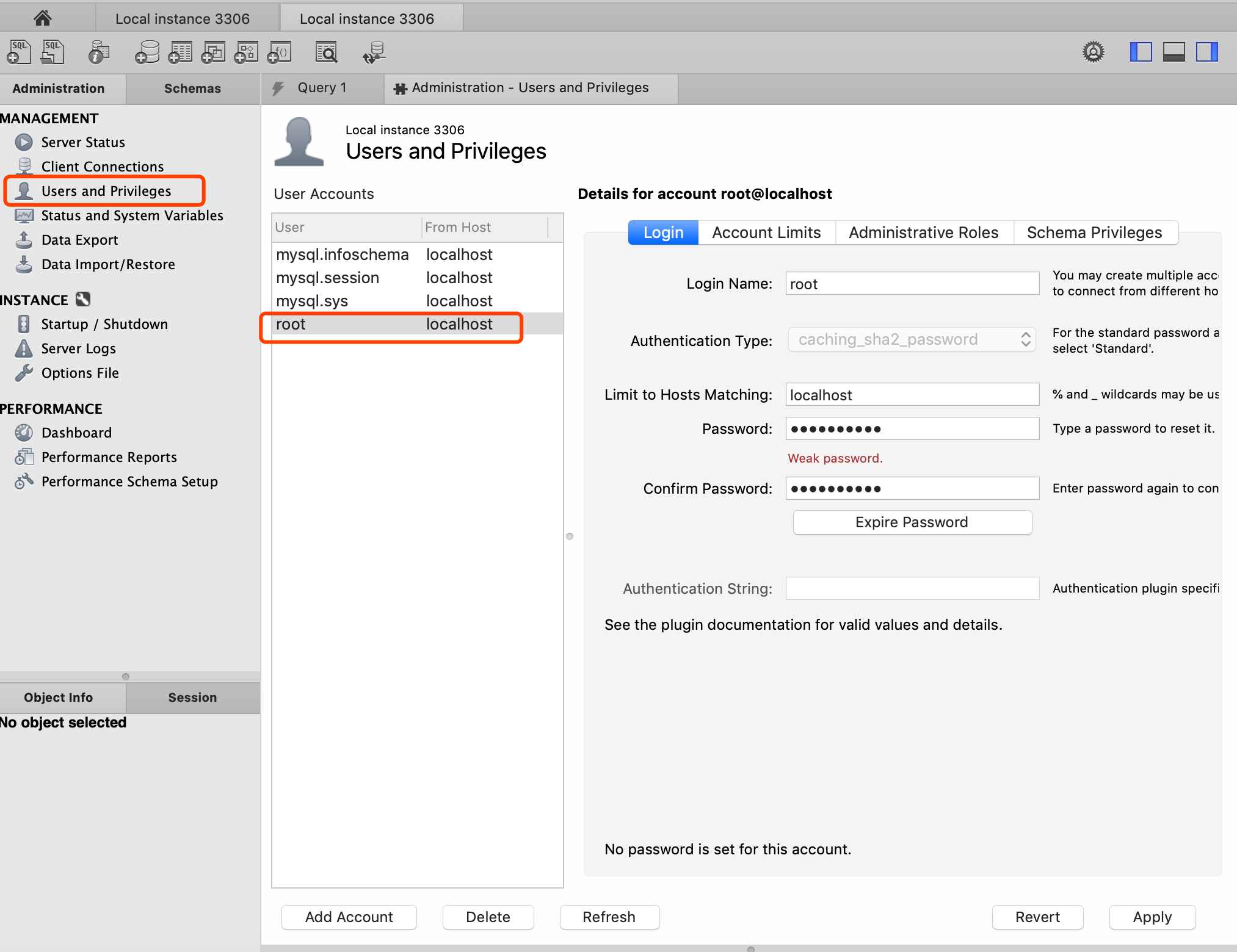Viewport: 1237px width, 952px height.
Task: Click the Instance section wrench icon
Action: [x=83, y=299]
